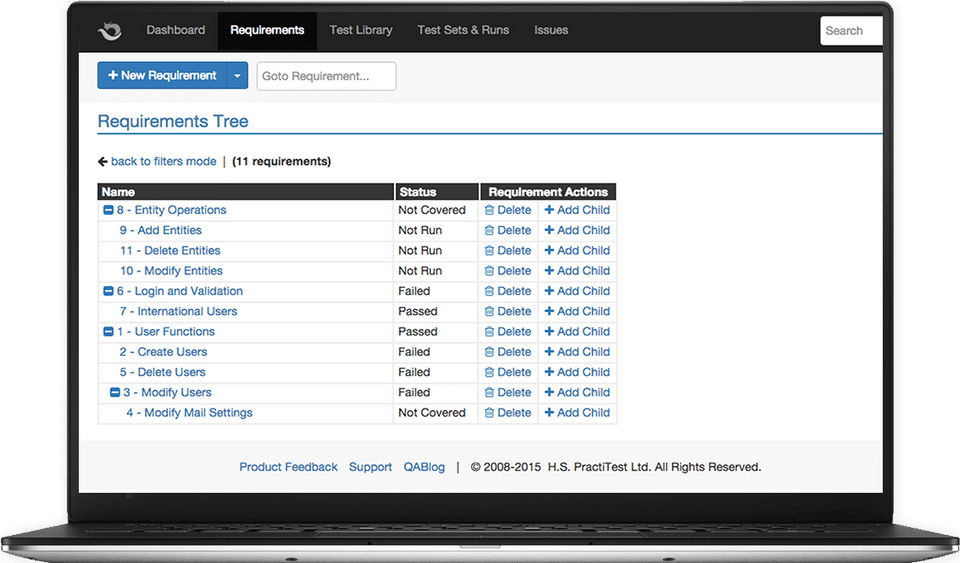Open requirement 11 - Delete Entities
This screenshot has height=563, width=960.
click(170, 250)
